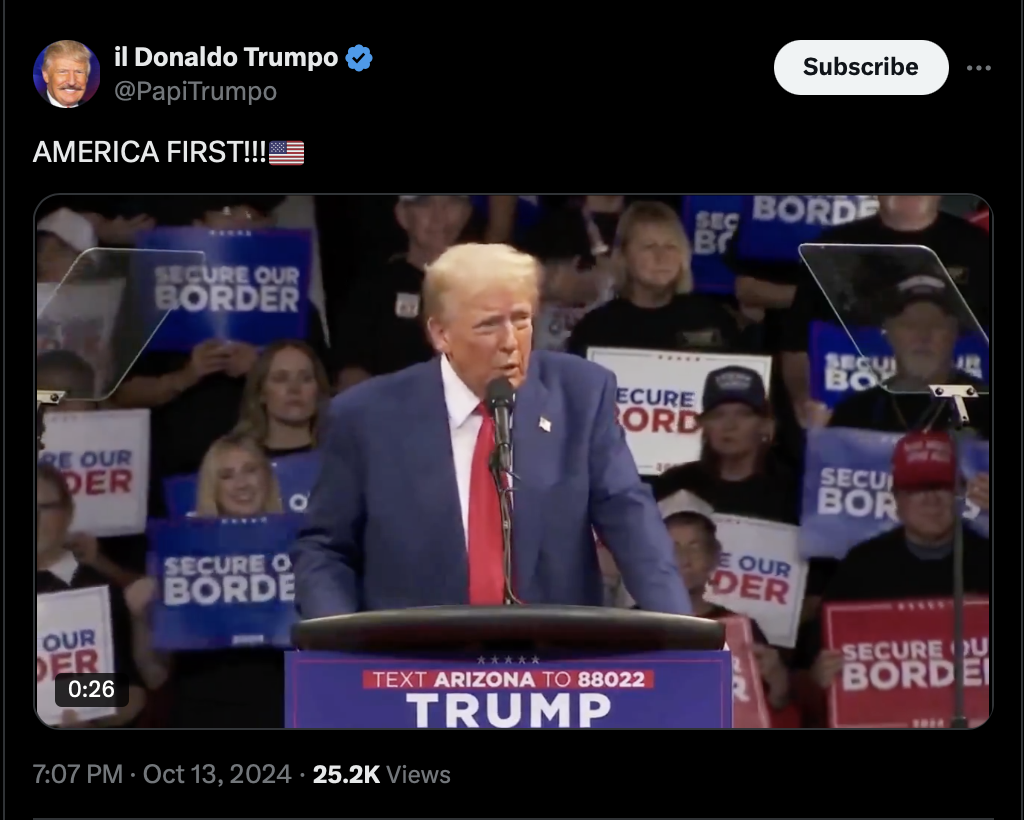Image resolution: width=1024 pixels, height=820 pixels.
Task: Open the 25.2K Views count
Action: tap(381, 774)
